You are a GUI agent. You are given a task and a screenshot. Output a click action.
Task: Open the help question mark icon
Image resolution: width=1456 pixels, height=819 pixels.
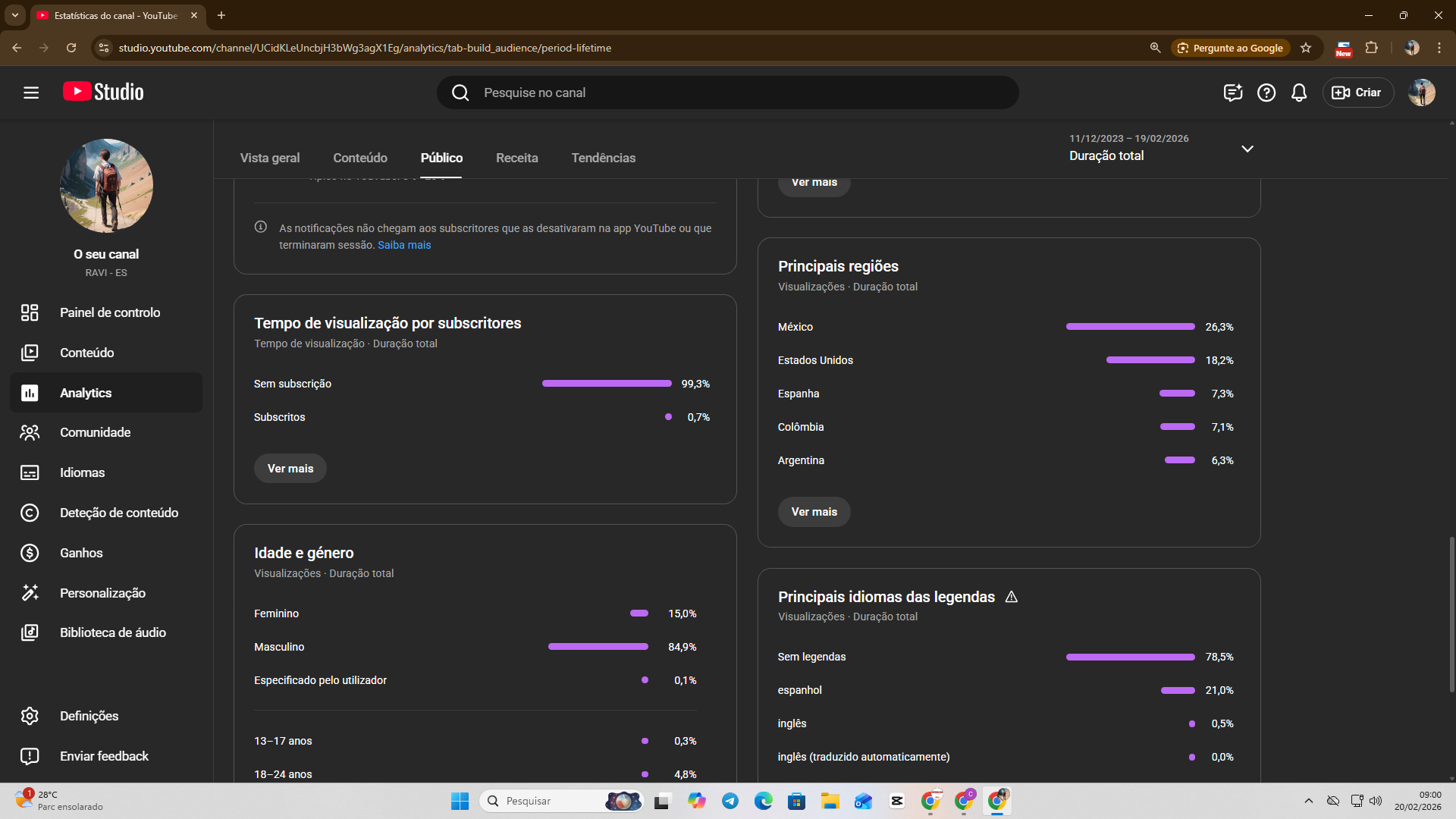[x=1266, y=93]
